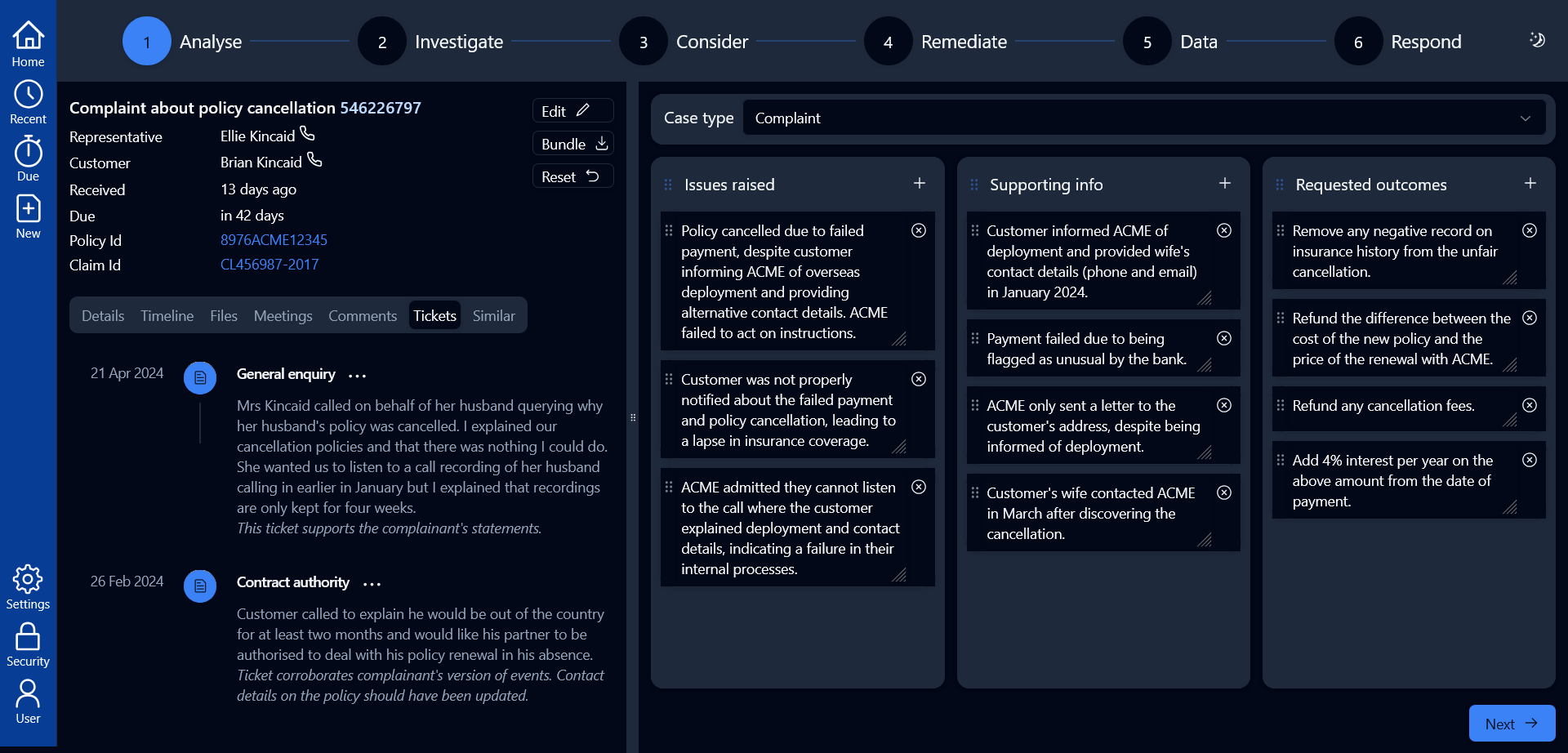
Task: Click the document icon beside Contract authority
Action: click(x=200, y=586)
